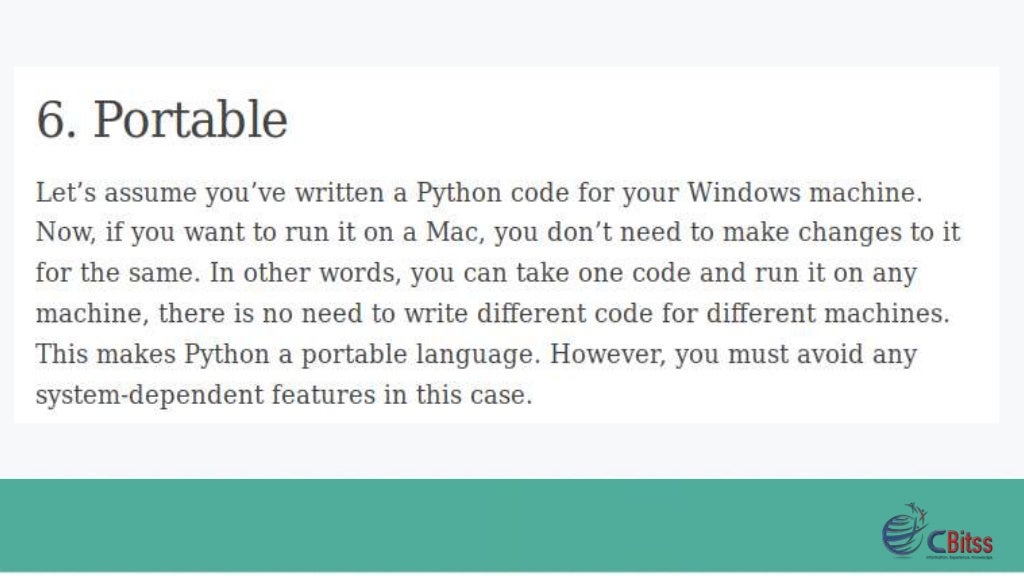
Task: Click the word "Mac" in the paragraph
Action: (x=455, y=232)
